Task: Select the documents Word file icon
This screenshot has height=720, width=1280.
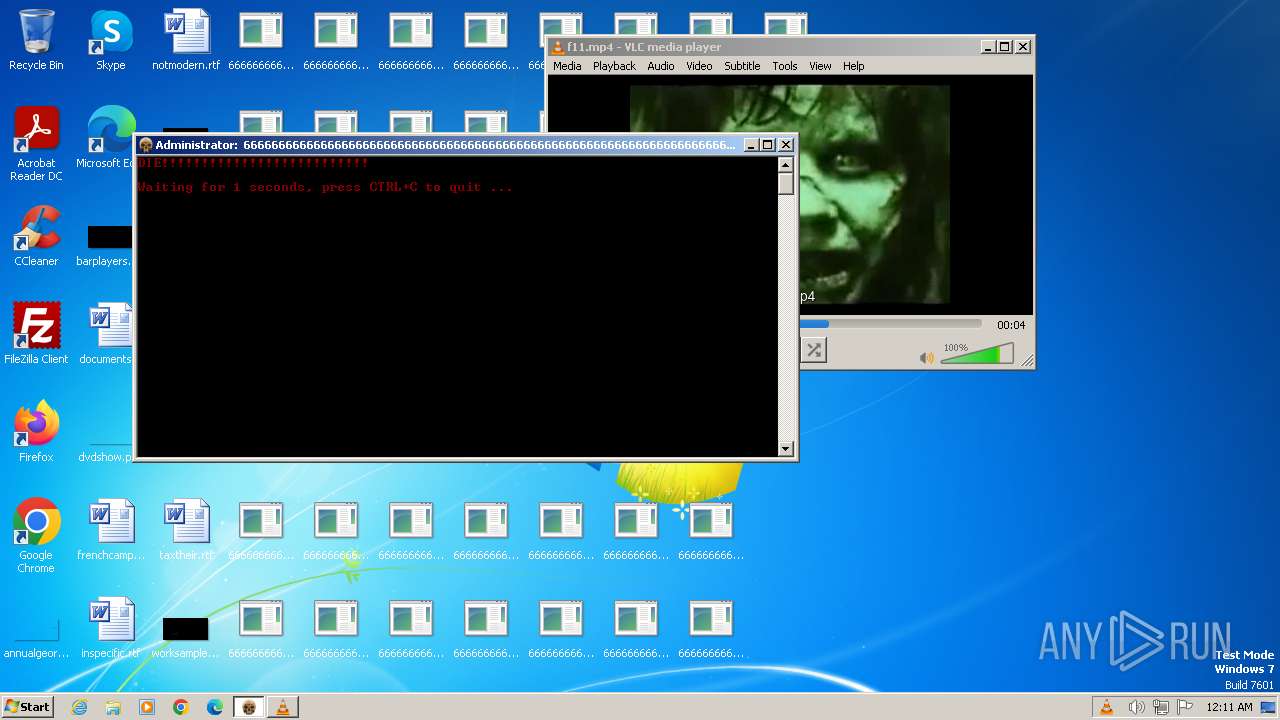Action: [108, 335]
